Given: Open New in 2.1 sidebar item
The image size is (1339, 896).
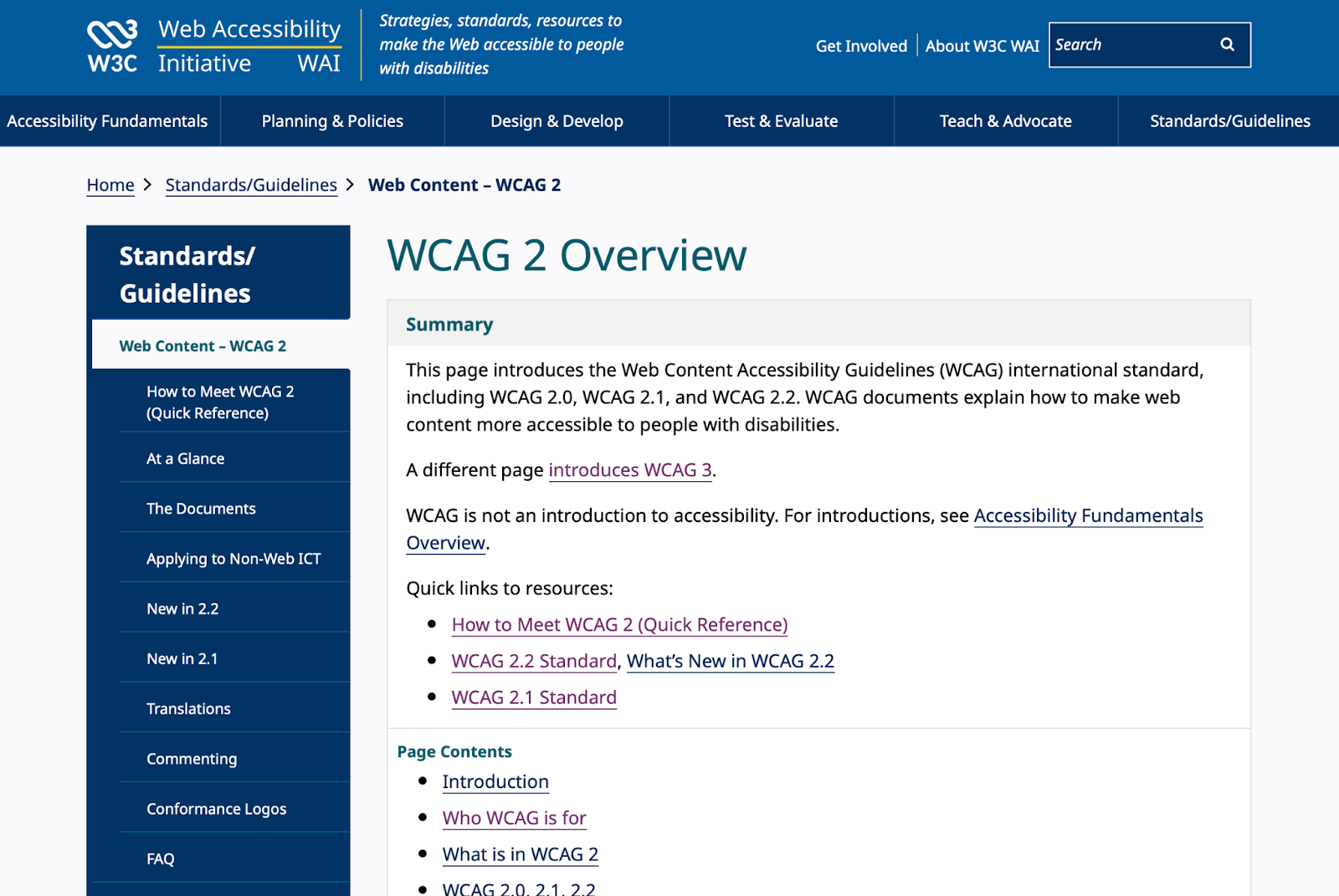Looking at the screenshot, I should 234,658.
